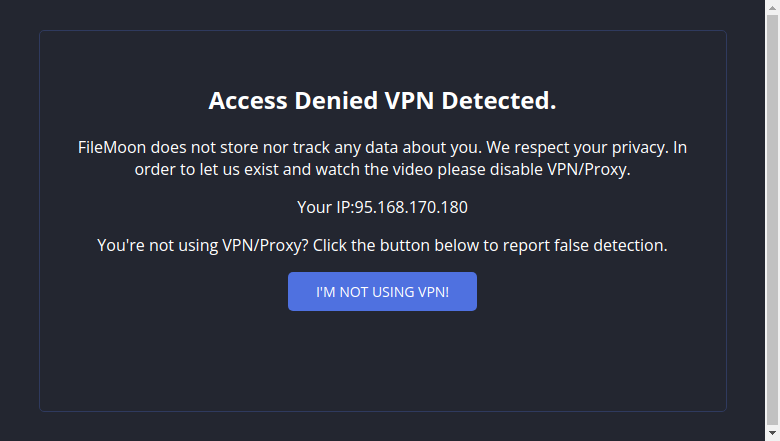Click the "Your IP:" label
780x441 pixels.
click(325, 208)
